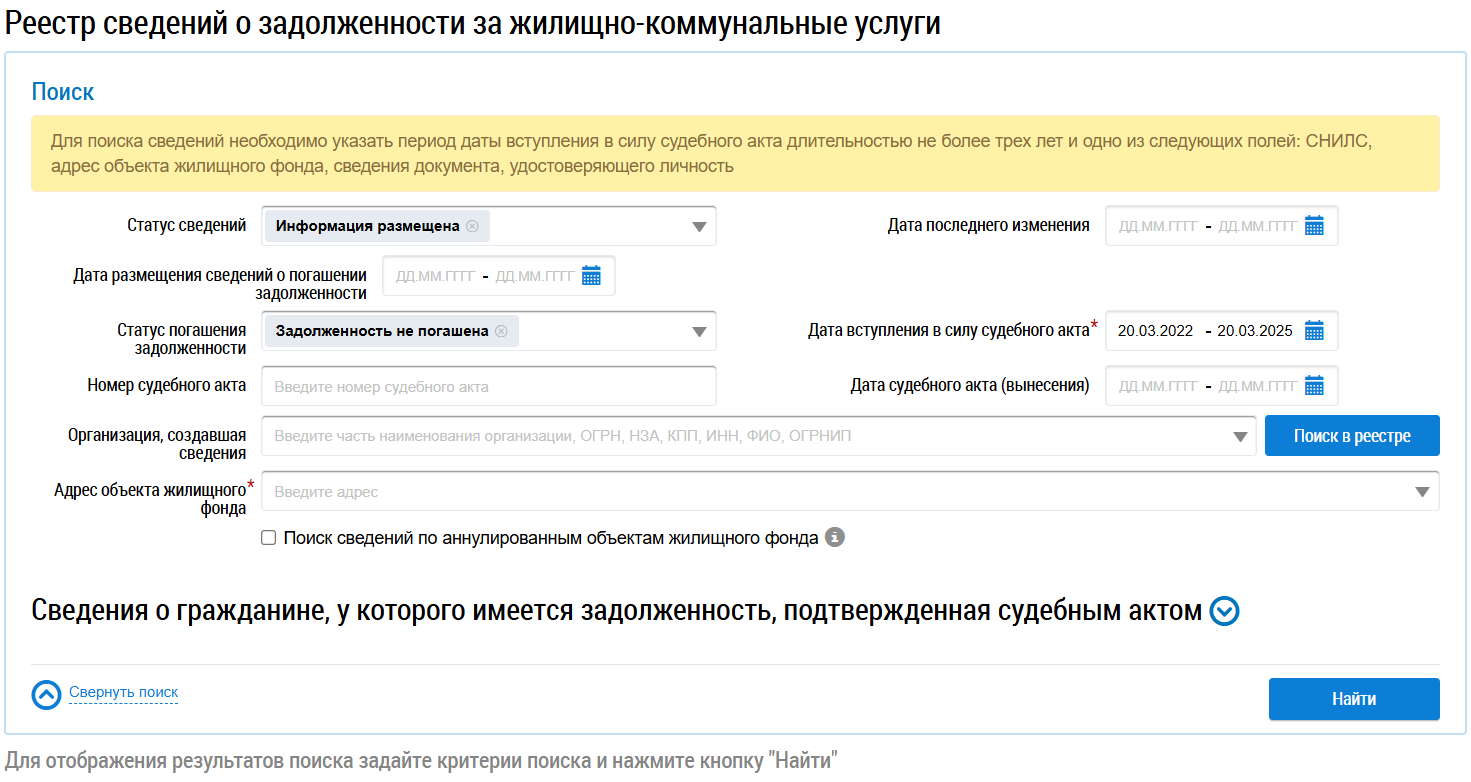Click info icon beside annulled objects checkbox

[835, 538]
